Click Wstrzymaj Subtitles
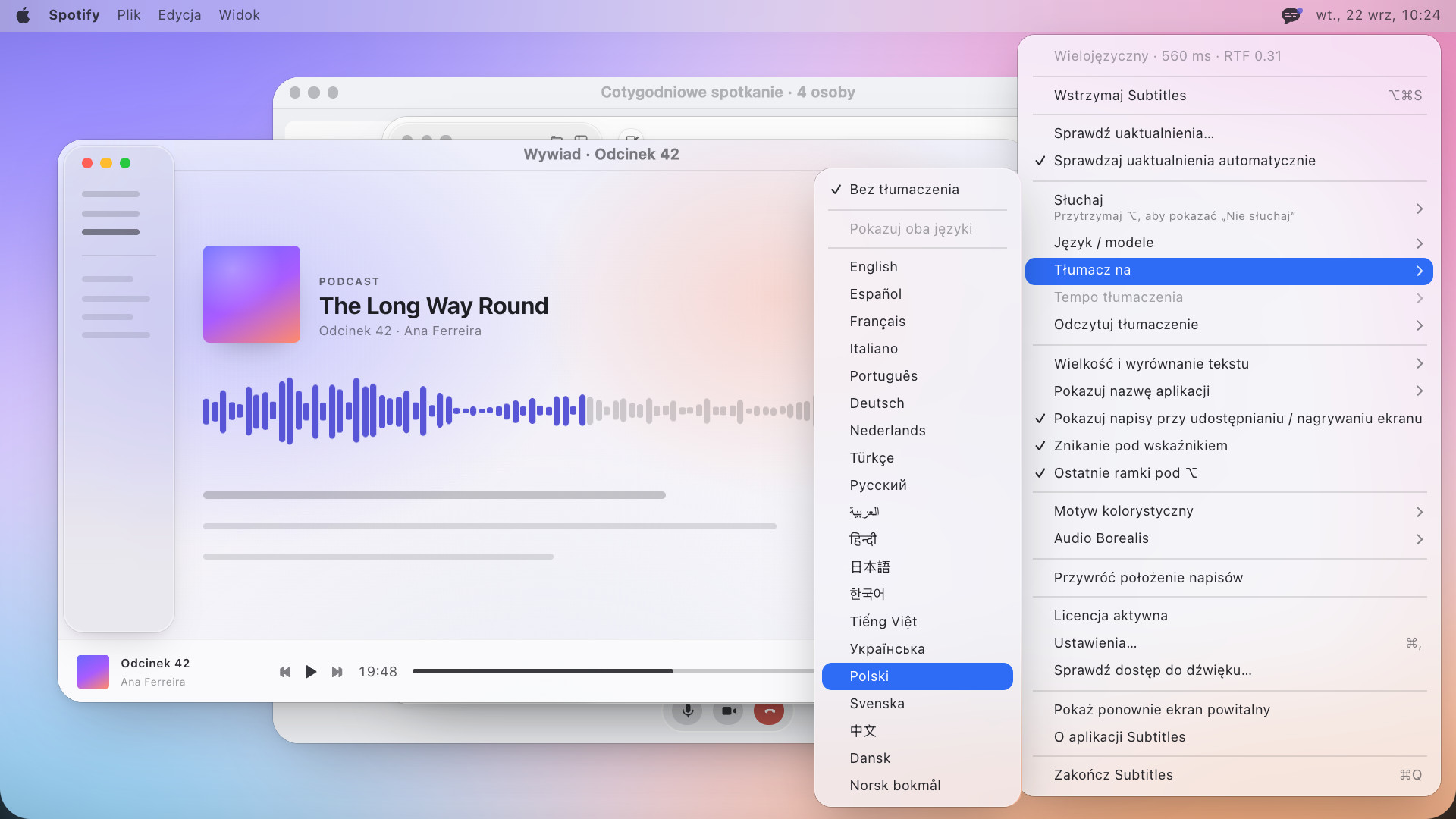The width and height of the screenshot is (1456, 819). click(1228, 96)
